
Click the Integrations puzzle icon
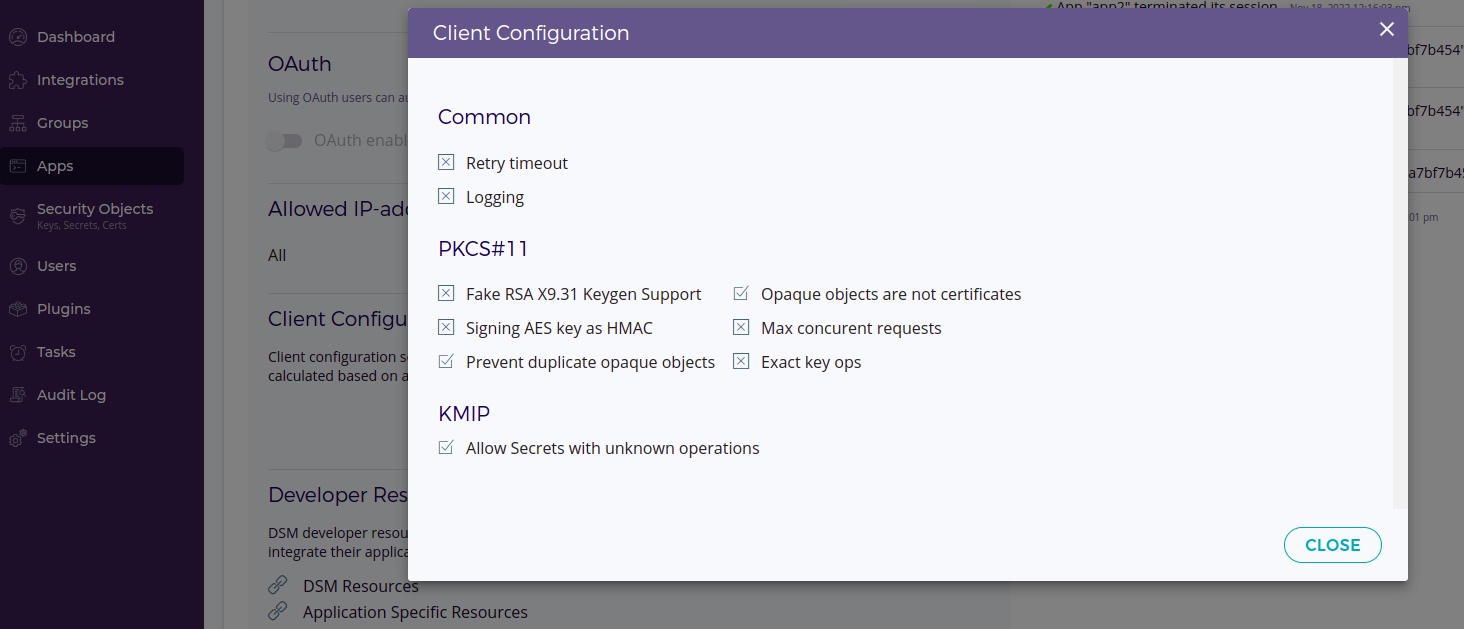(x=18, y=80)
